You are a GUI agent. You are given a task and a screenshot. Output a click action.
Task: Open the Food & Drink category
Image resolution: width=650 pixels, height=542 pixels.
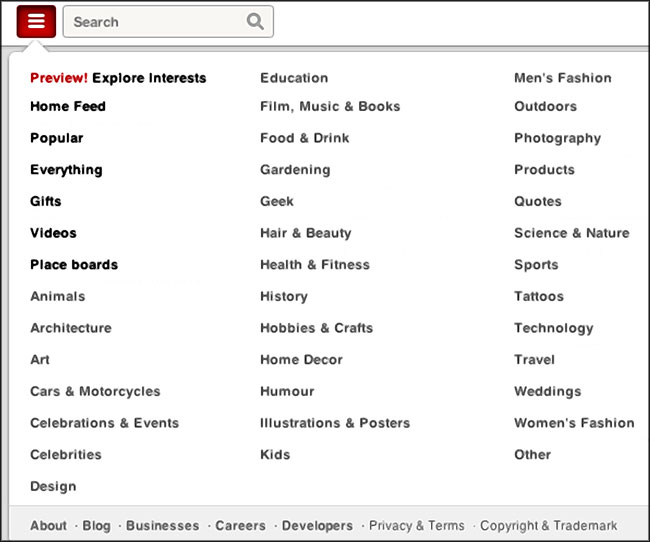pyautogui.click(x=305, y=138)
